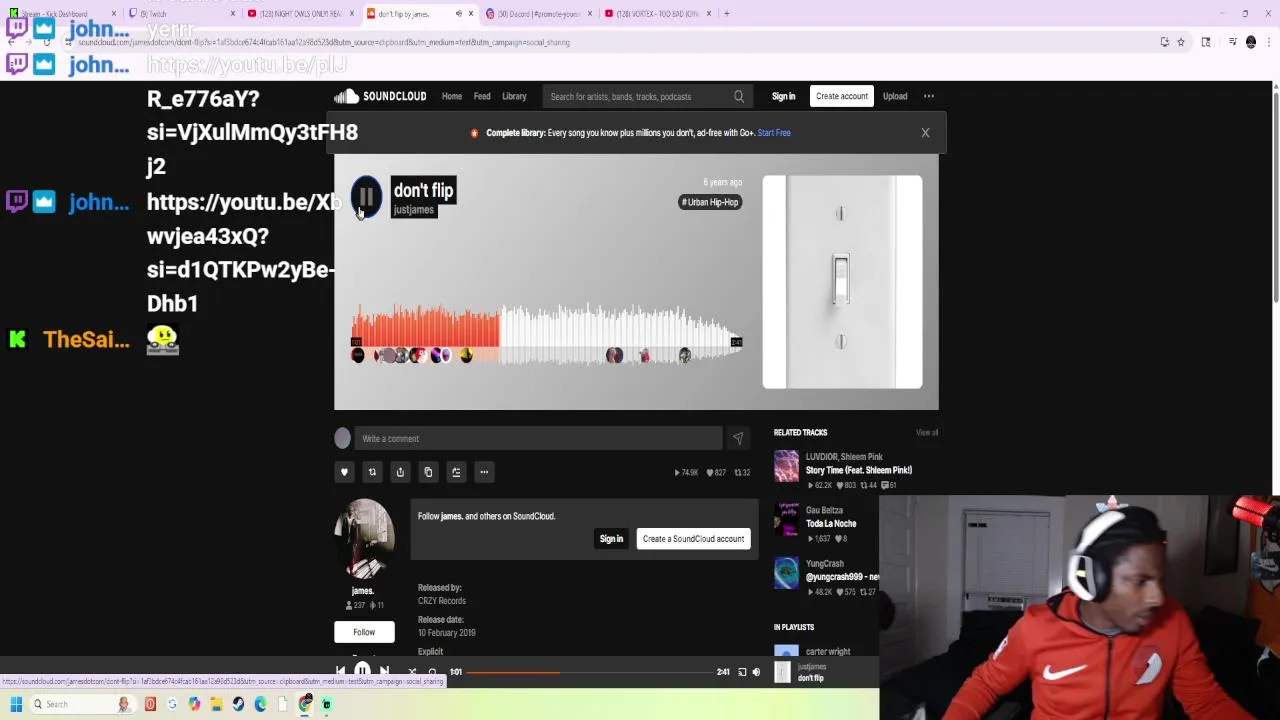Open Microsoft Edge from the taskbar
This screenshot has height=720, width=1280.
(x=260, y=704)
